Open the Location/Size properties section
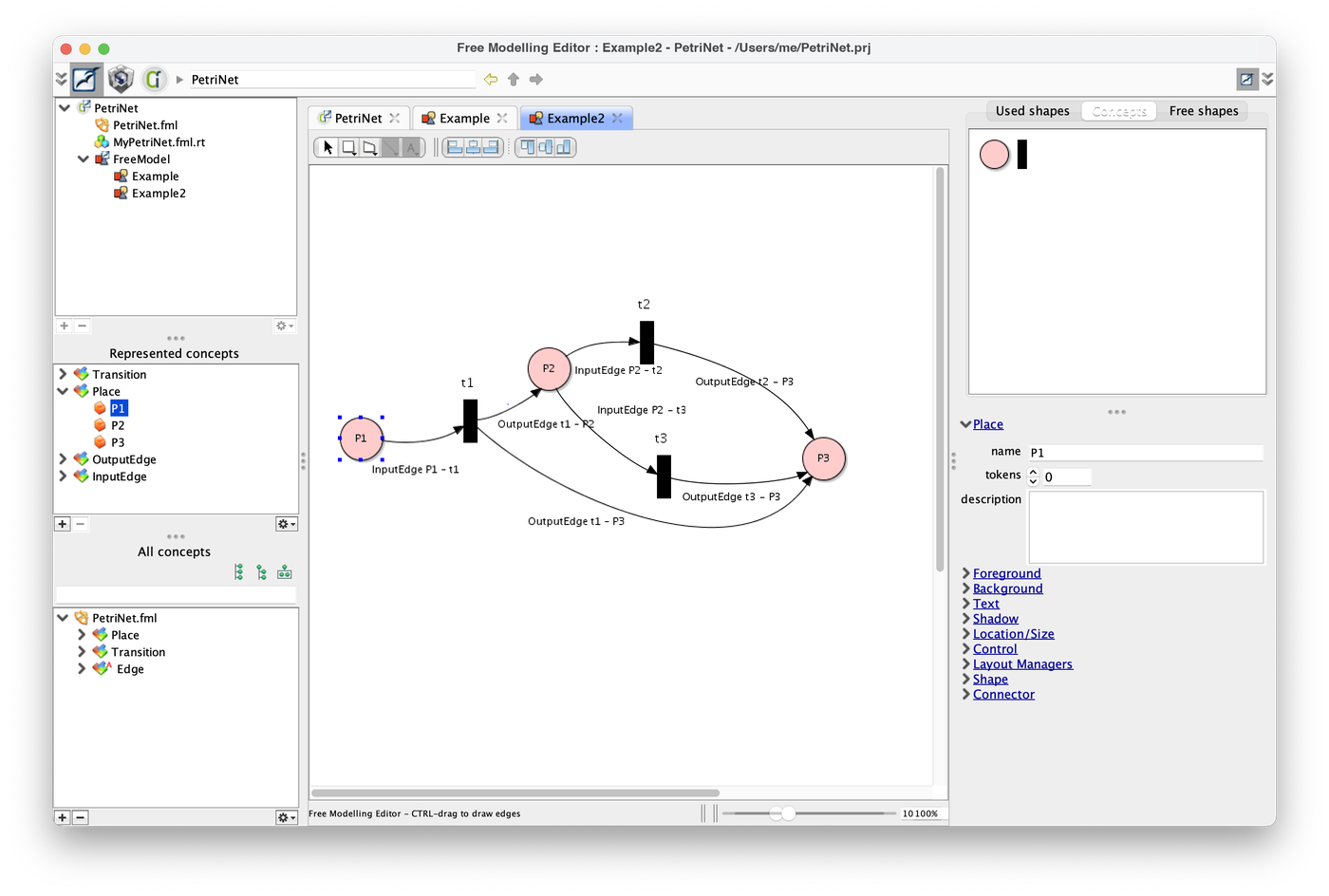Screen dimensions: 1329x896 click(1014, 634)
